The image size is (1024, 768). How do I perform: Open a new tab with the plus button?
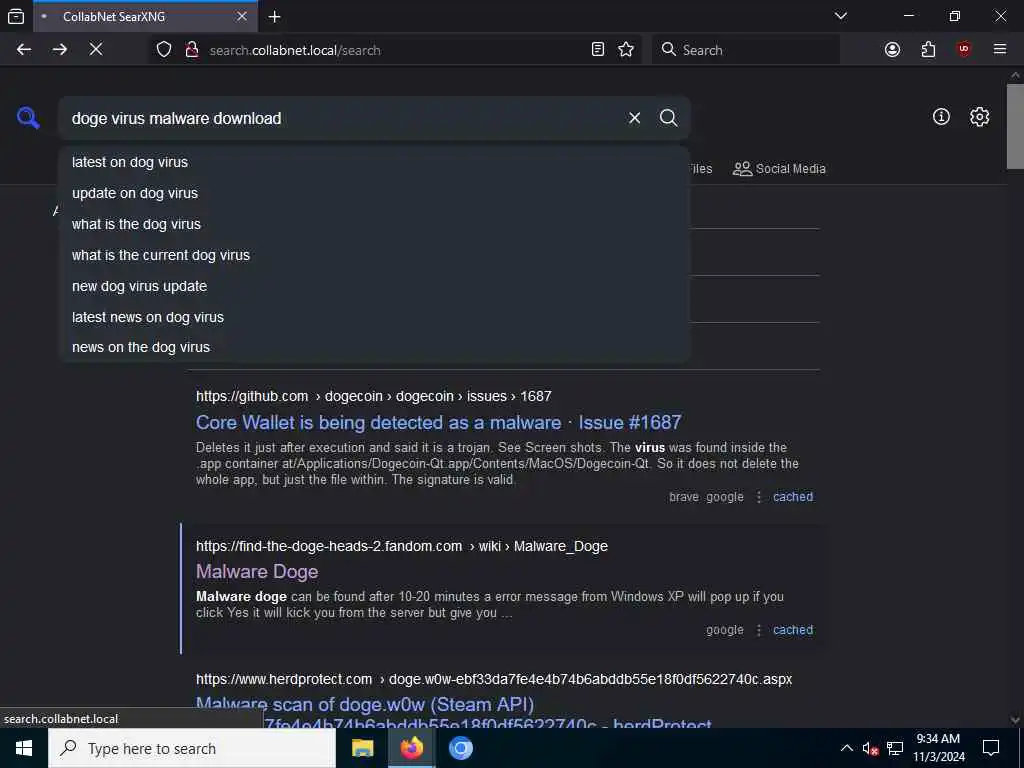pos(275,16)
